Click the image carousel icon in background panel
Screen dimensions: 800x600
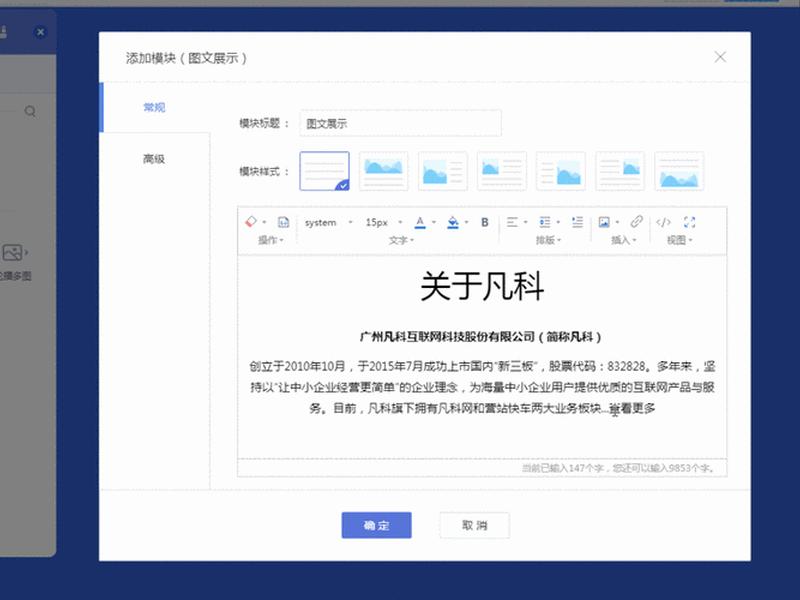click(x=13, y=253)
